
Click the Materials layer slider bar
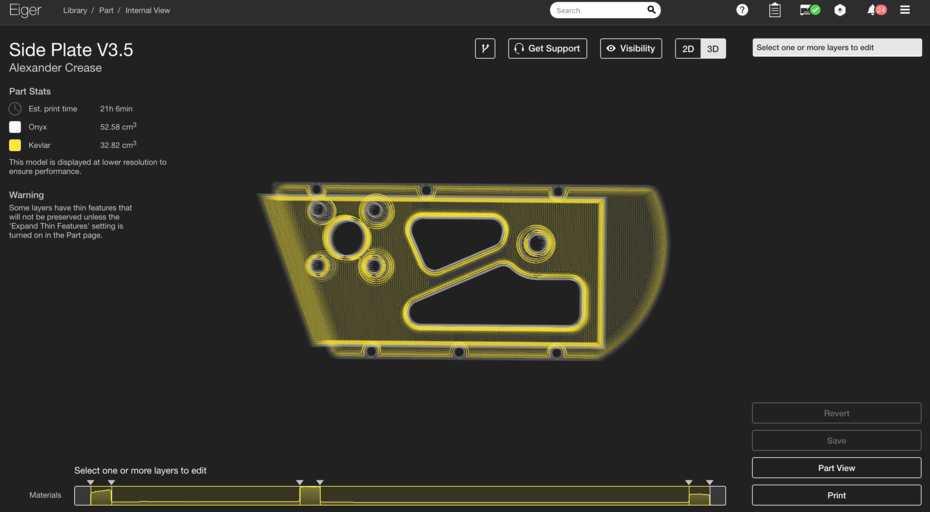[x=400, y=495]
